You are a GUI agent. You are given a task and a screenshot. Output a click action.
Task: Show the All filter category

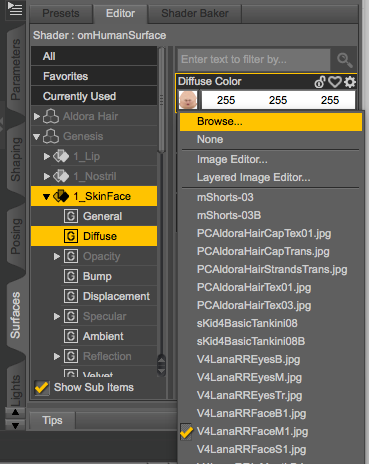pyautogui.click(x=94, y=56)
